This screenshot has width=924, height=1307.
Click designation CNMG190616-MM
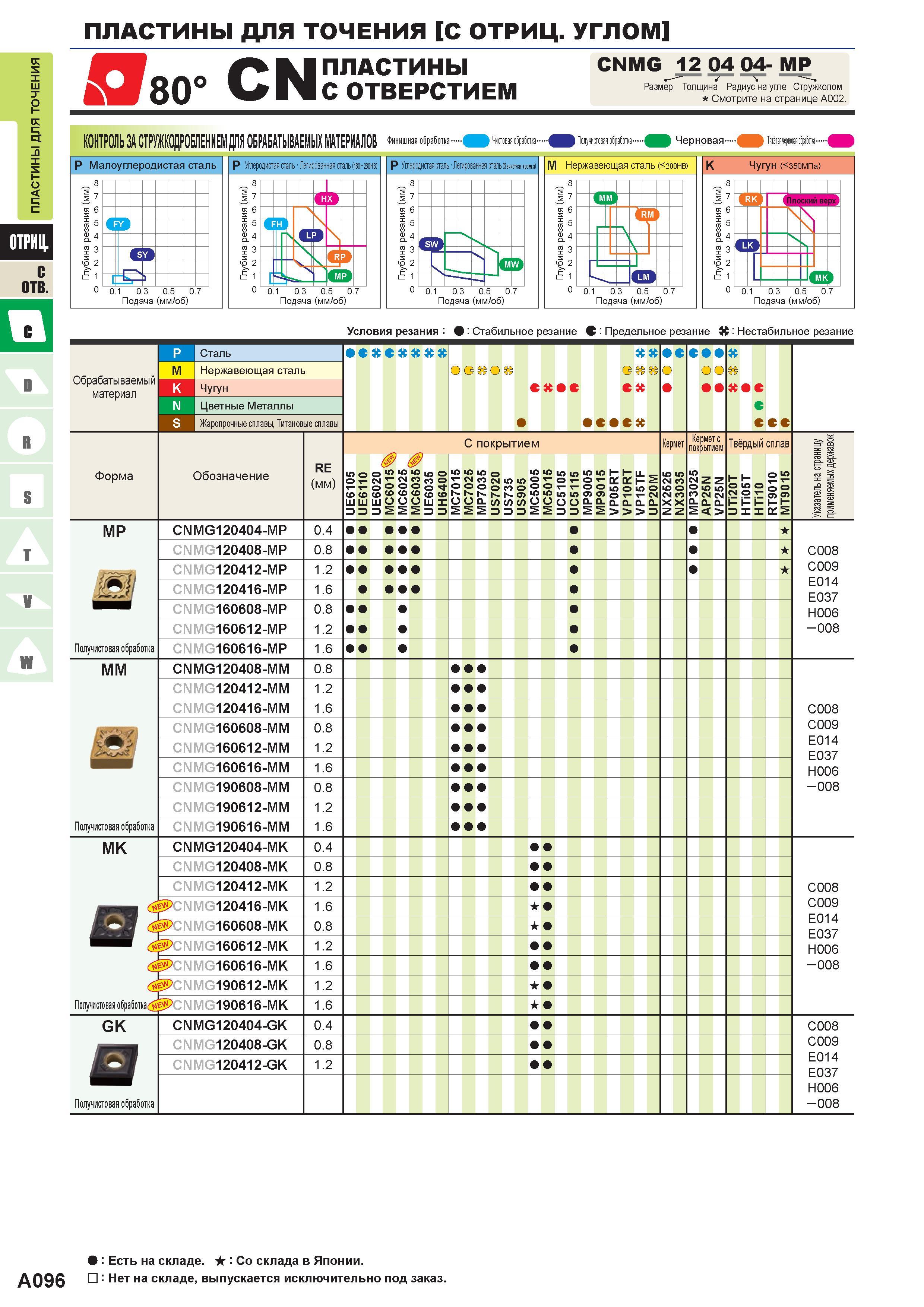click(x=231, y=826)
